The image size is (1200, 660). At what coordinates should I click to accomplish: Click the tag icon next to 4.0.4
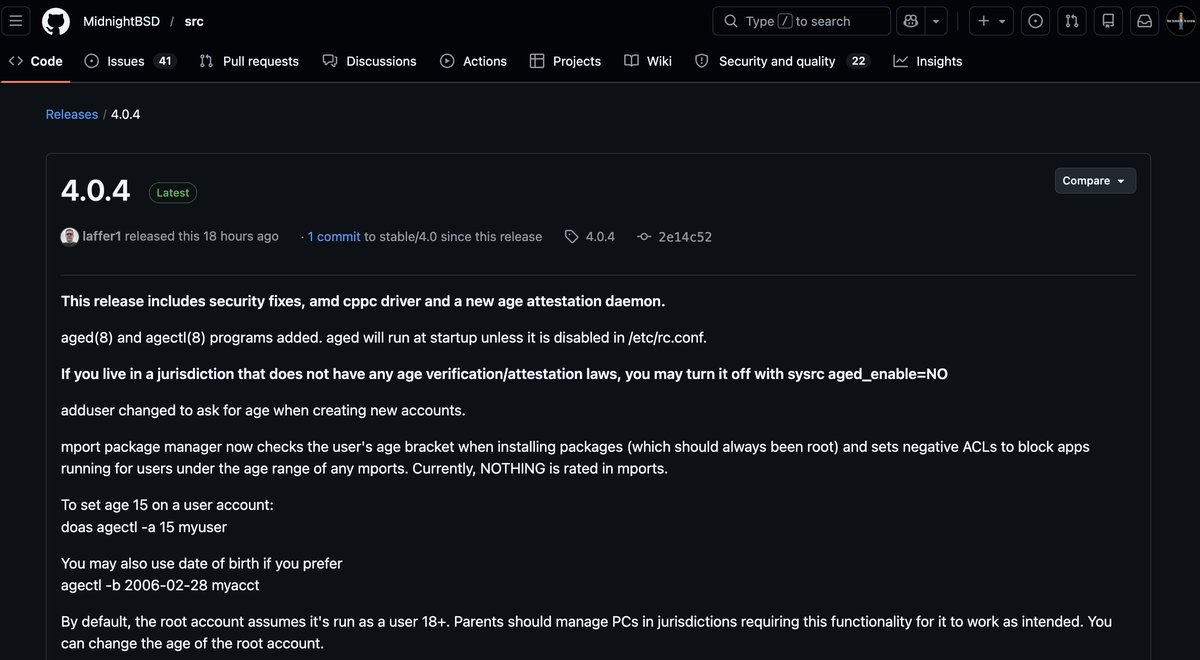tap(571, 236)
